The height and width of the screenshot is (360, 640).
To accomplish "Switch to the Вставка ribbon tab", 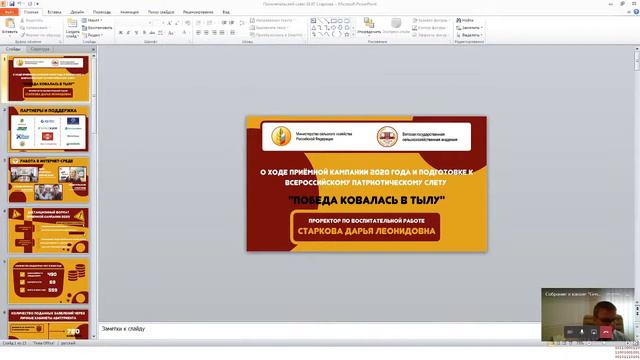I will click(x=54, y=12).
